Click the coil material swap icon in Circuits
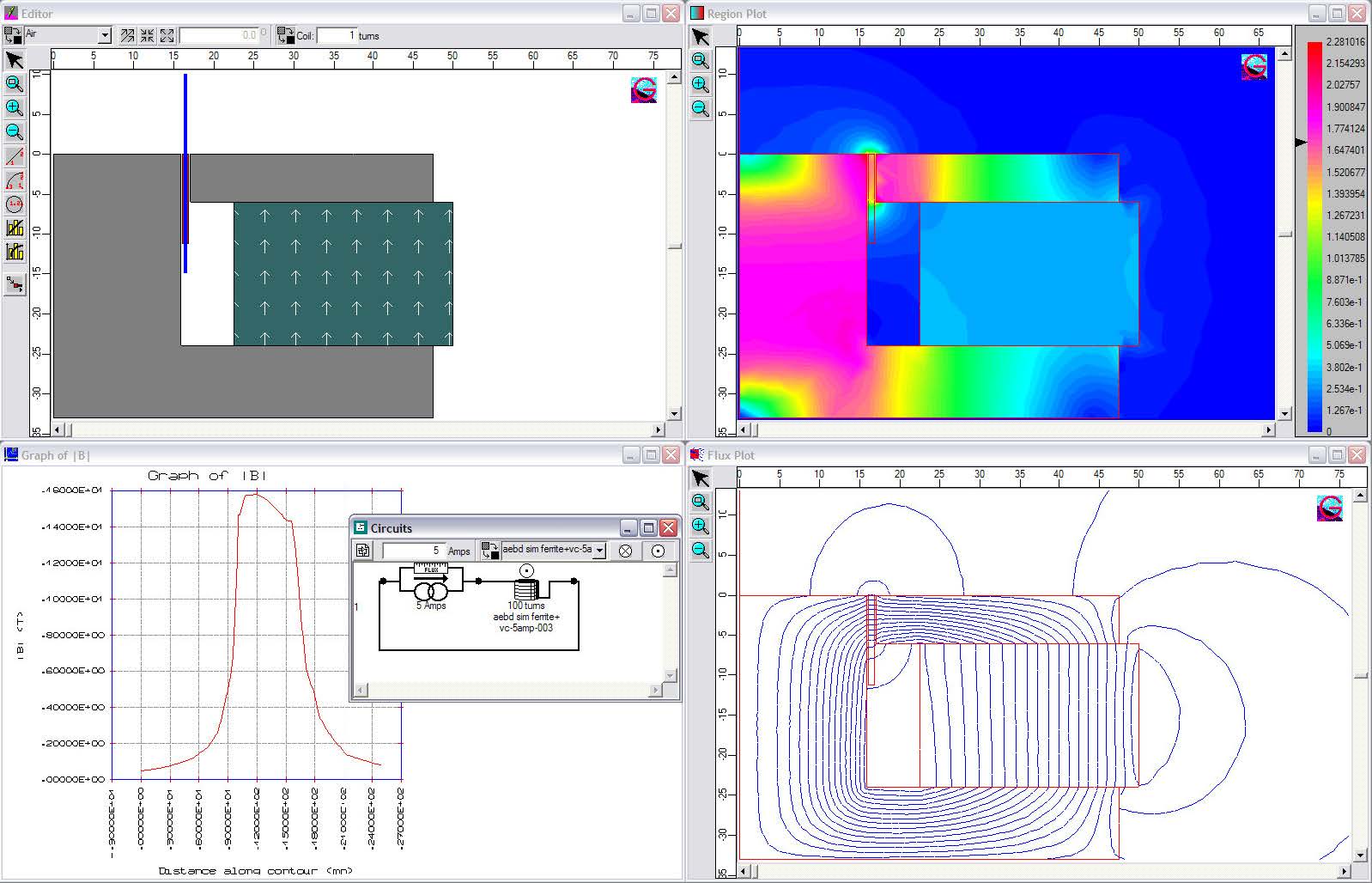This screenshot has height=883, width=1372. (x=489, y=551)
